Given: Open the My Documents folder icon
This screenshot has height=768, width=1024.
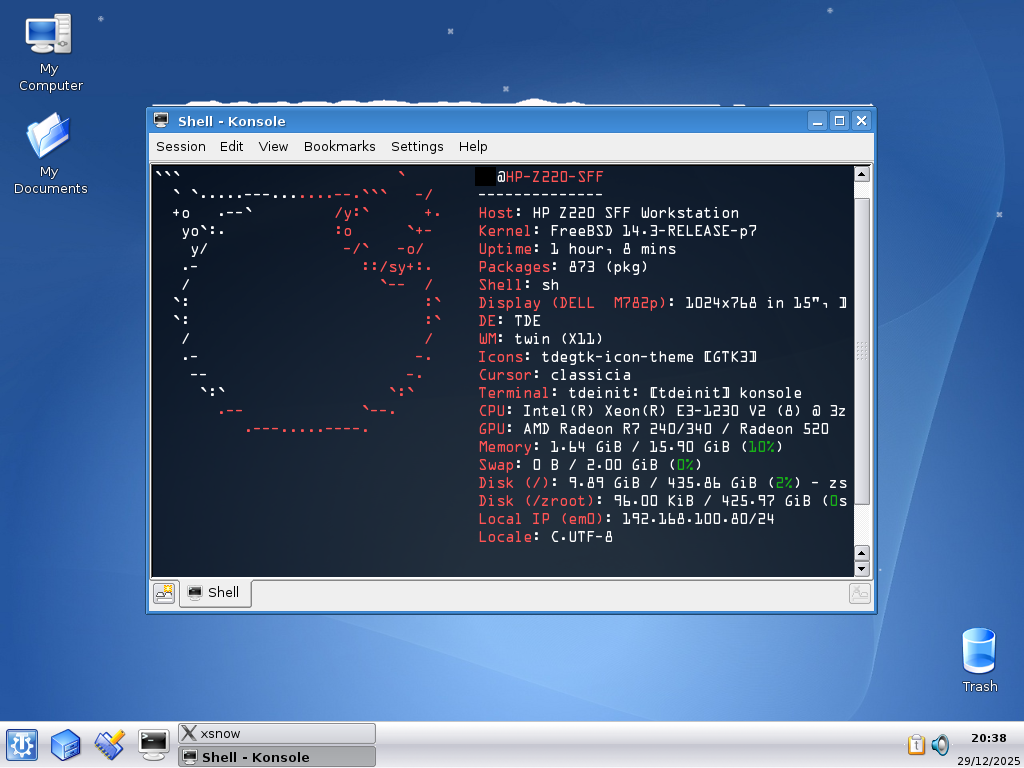Looking at the screenshot, I should (49, 138).
